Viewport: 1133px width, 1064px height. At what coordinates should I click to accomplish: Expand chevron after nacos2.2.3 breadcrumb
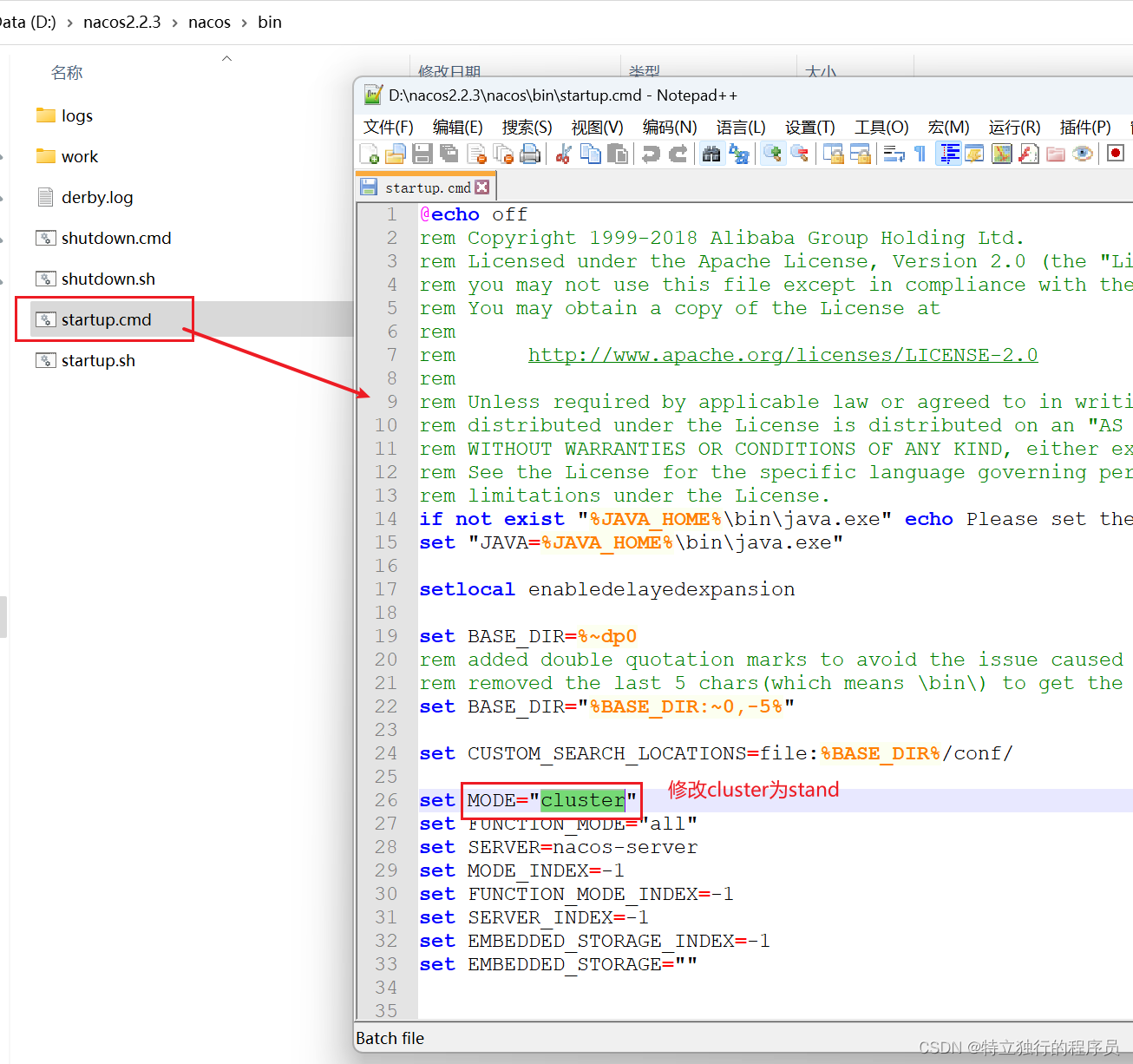pos(174,23)
